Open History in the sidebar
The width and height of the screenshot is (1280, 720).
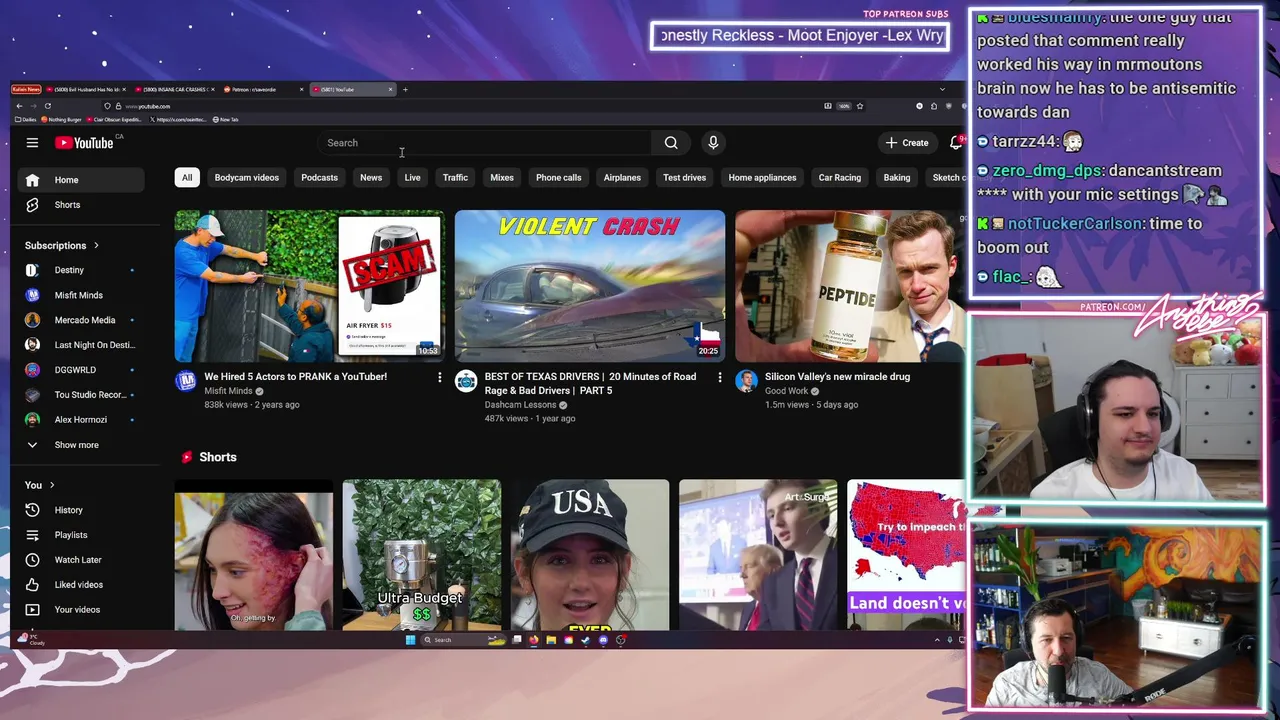pos(81,510)
